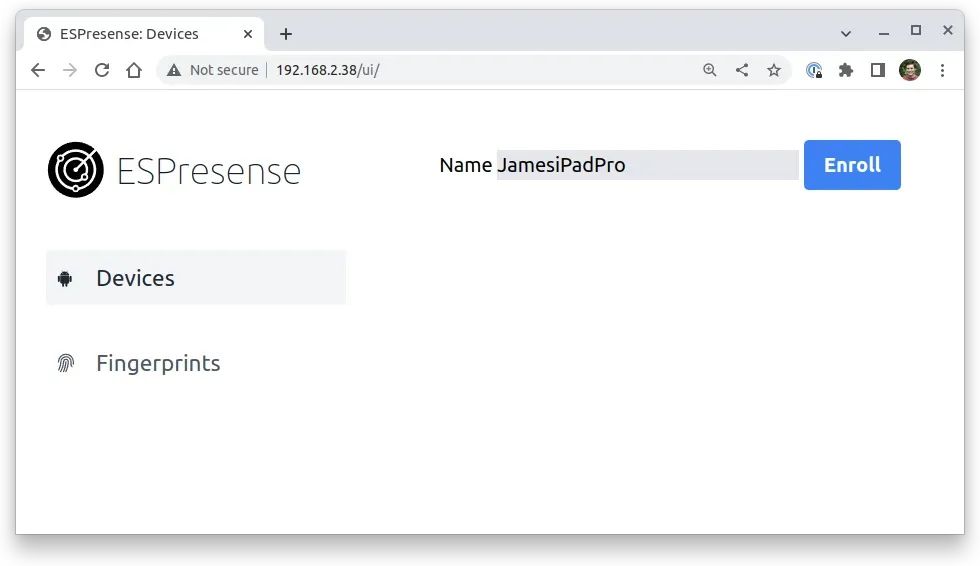The width and height of the screenshot is (980, 566).
Task: Open the extensions puzzle piece menu
Action: (846, 70)
